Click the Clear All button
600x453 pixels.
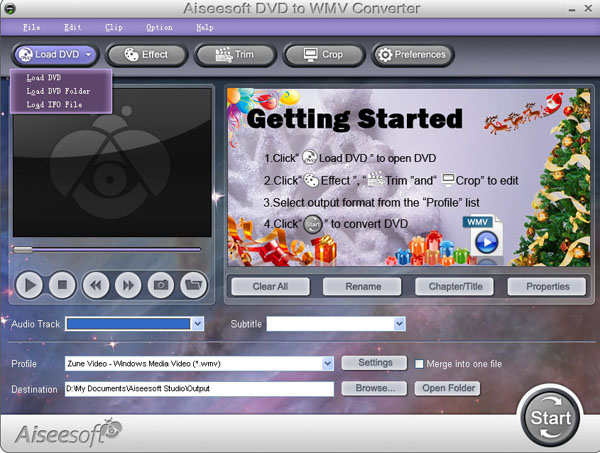(x=270, y=287)
